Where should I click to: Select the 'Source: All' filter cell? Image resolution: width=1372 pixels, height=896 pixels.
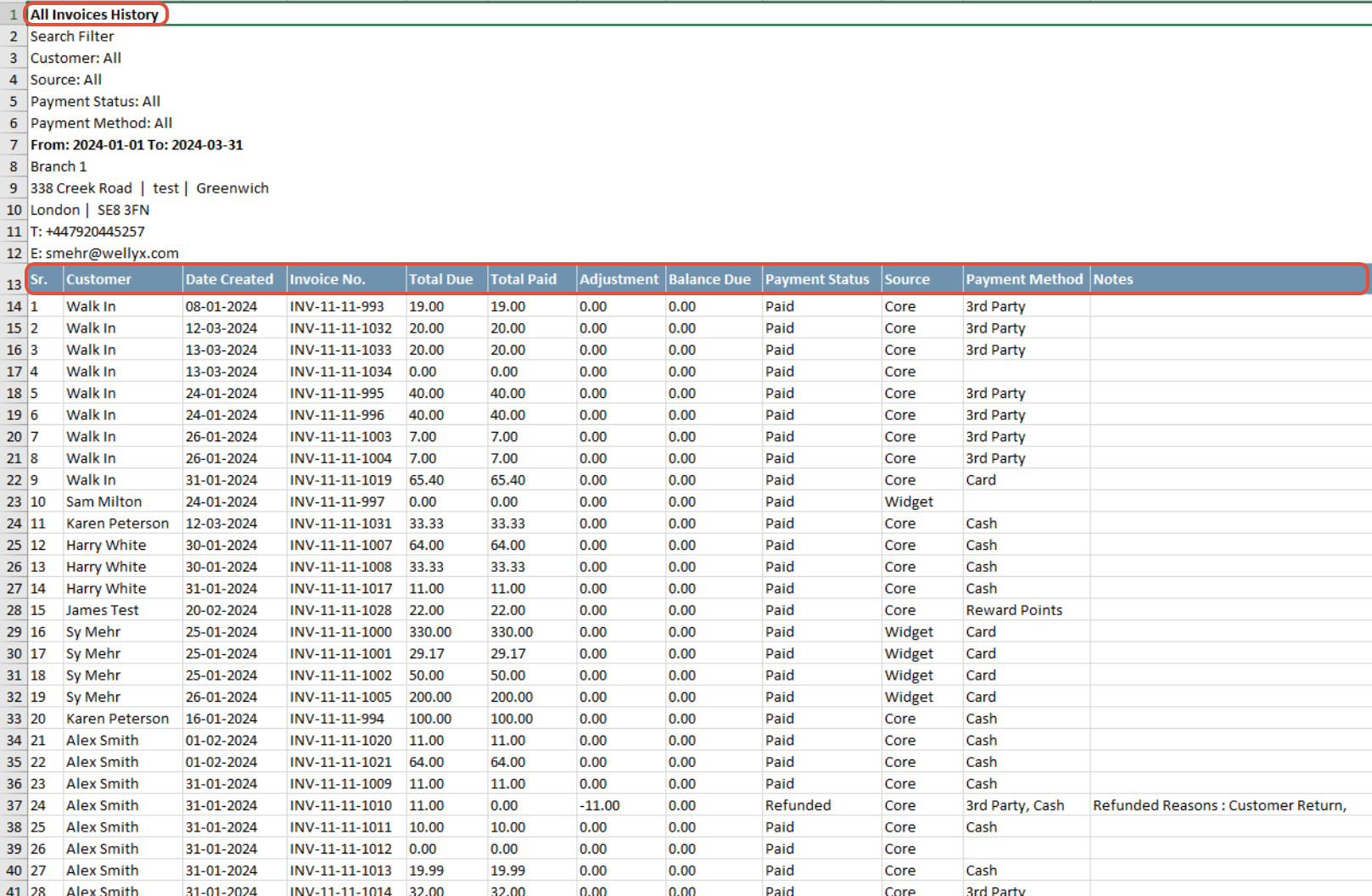[x=66, y=80]
